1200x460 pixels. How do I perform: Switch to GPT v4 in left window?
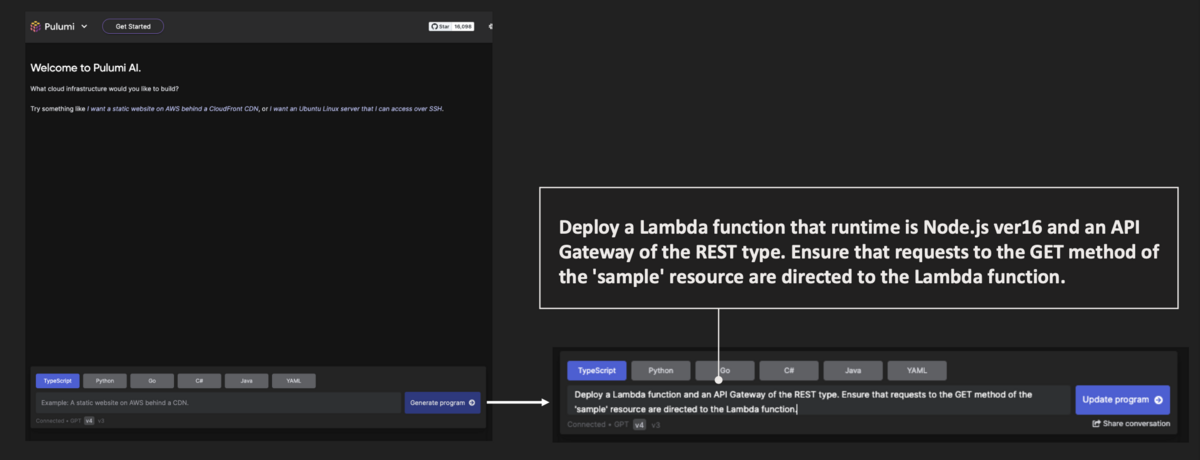(89, 421)
